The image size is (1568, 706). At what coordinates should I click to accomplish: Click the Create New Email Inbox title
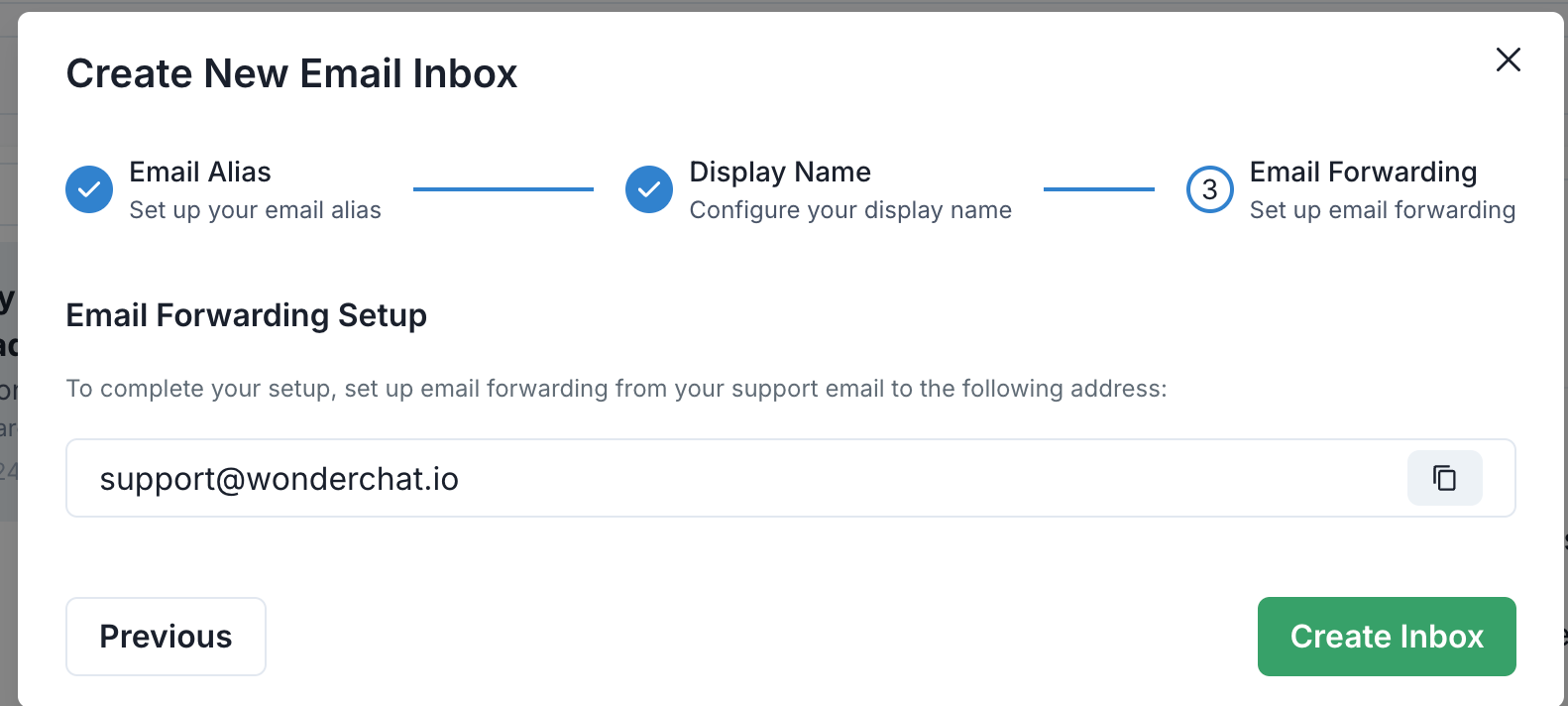click(291, 73)
